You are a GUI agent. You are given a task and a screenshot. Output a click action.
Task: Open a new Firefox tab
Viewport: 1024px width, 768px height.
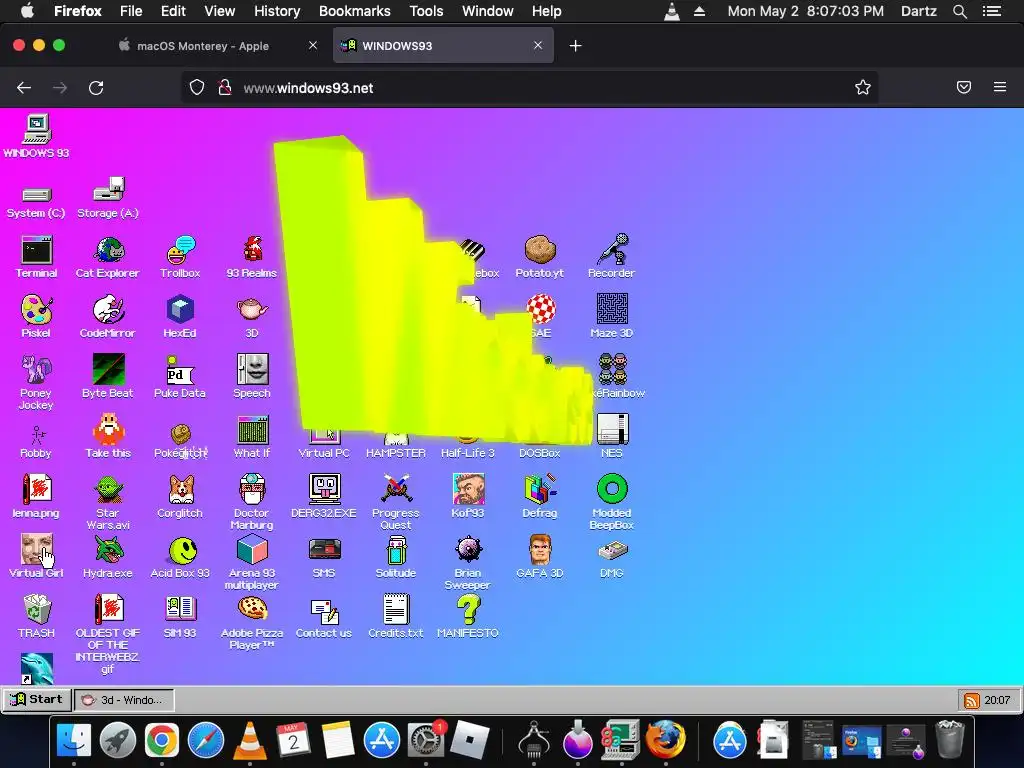pyautogui.click(x=575, y=46)
